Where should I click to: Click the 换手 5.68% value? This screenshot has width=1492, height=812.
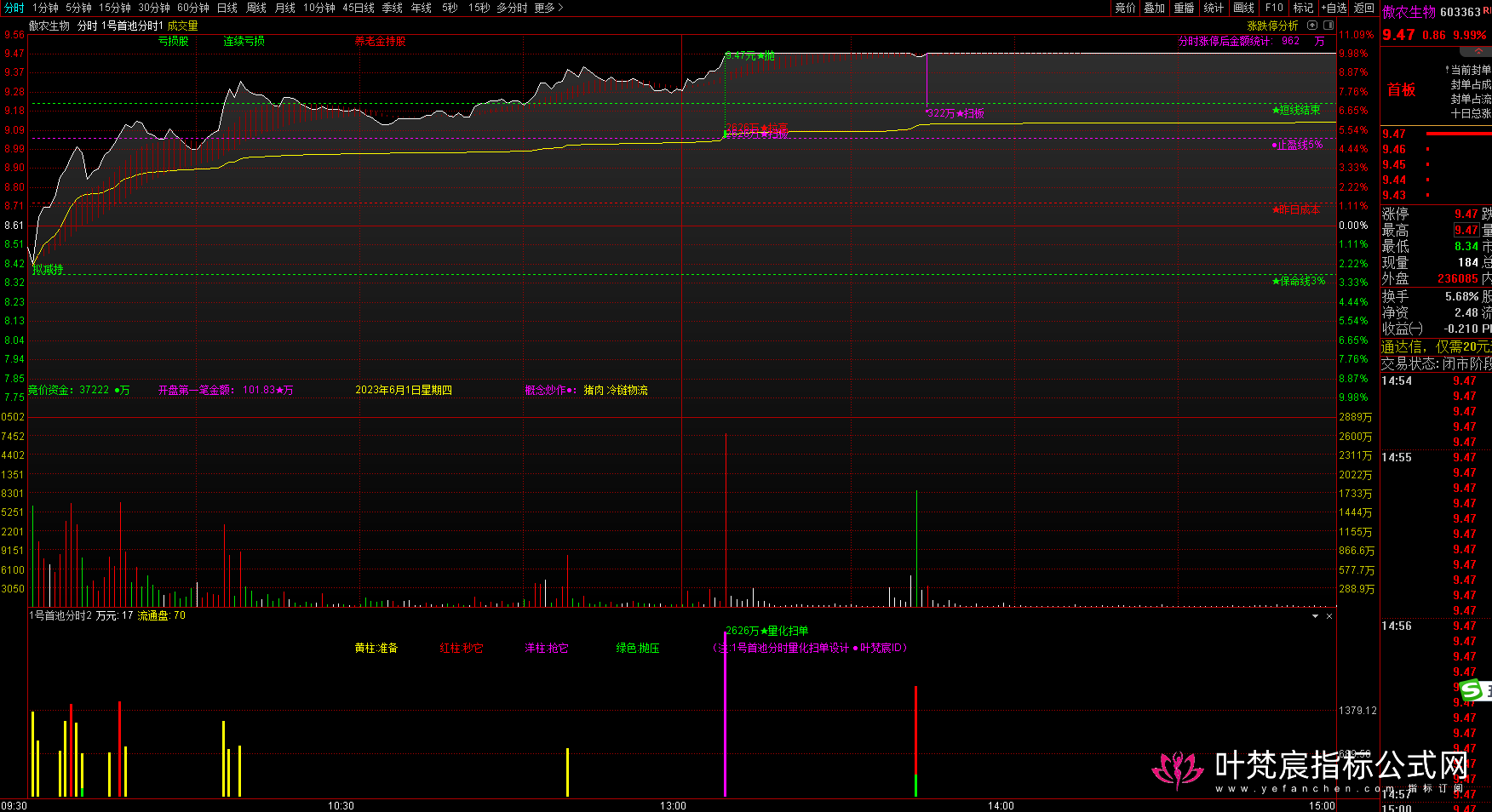[x=1462, y=296]
